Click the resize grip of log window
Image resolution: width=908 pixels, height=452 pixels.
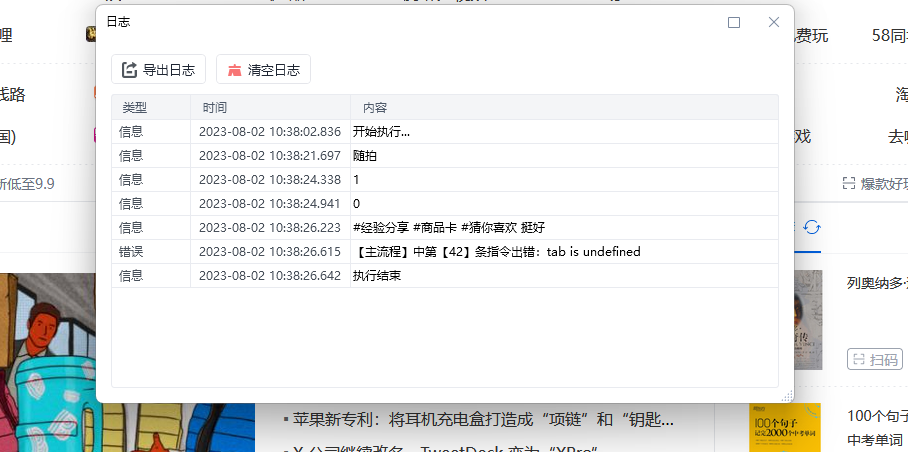point(787,396)
